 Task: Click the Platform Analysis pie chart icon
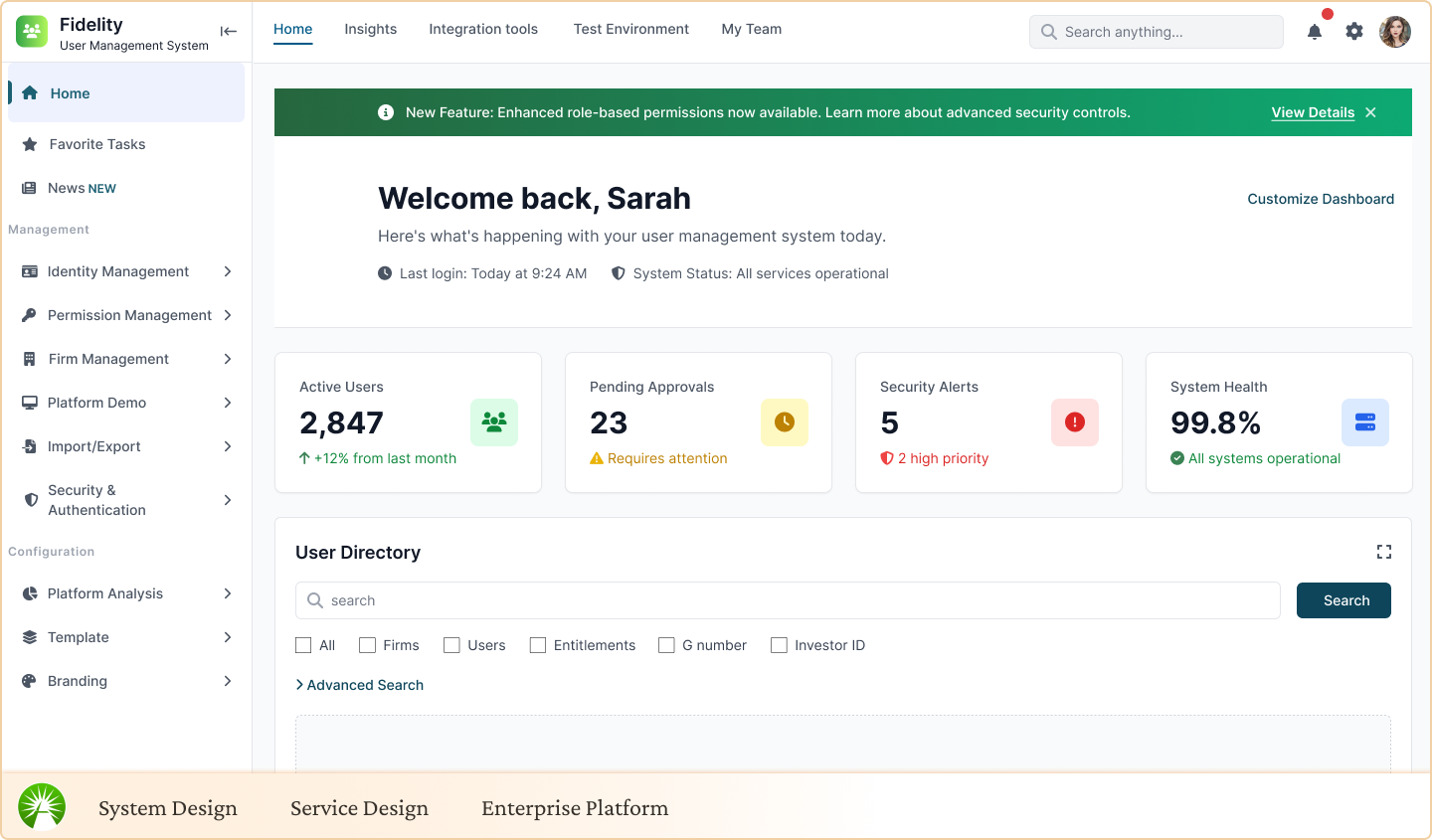point(30,593)
